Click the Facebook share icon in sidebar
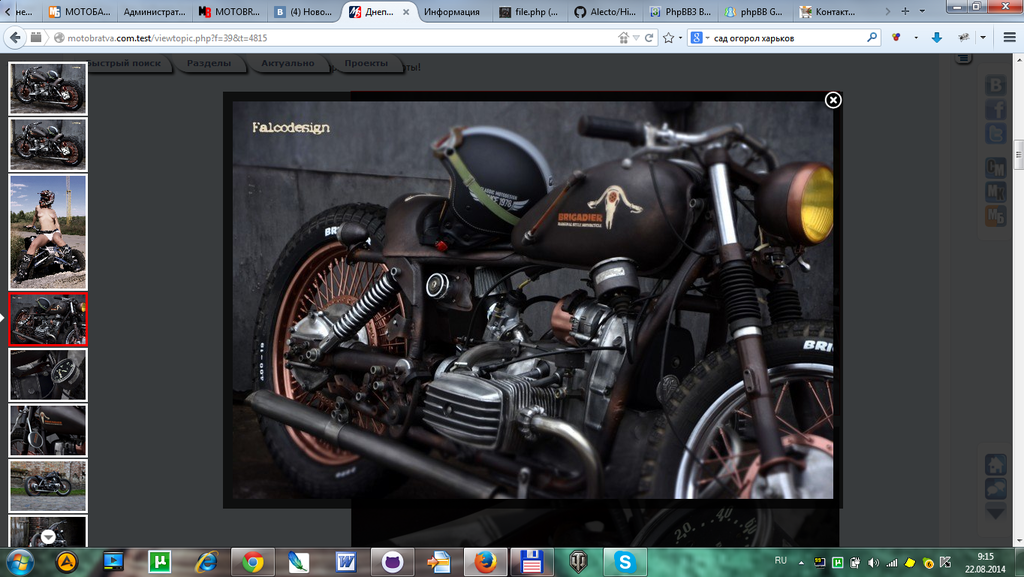 996,110
